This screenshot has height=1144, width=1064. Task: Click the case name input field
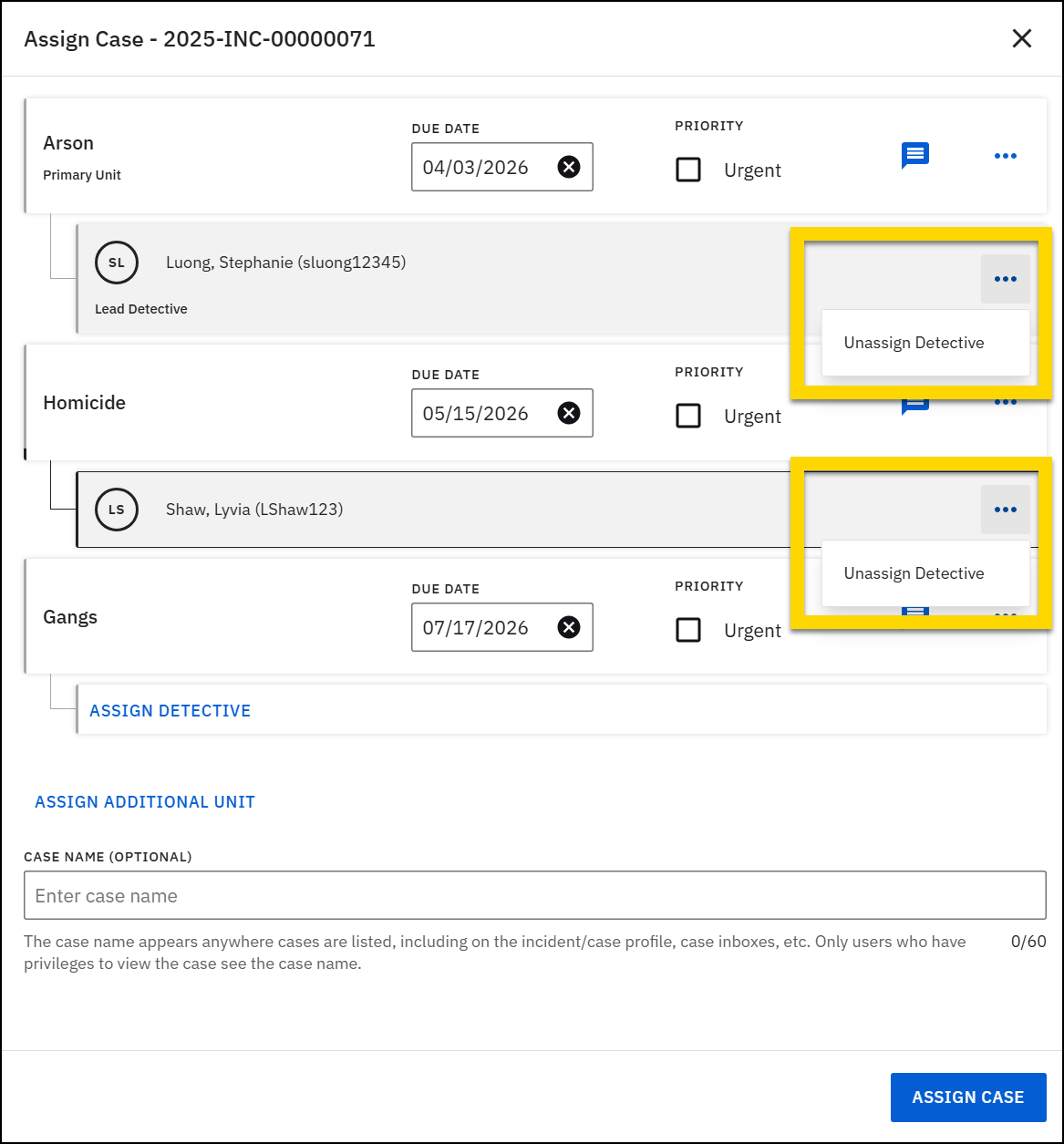tap(534, 896)
